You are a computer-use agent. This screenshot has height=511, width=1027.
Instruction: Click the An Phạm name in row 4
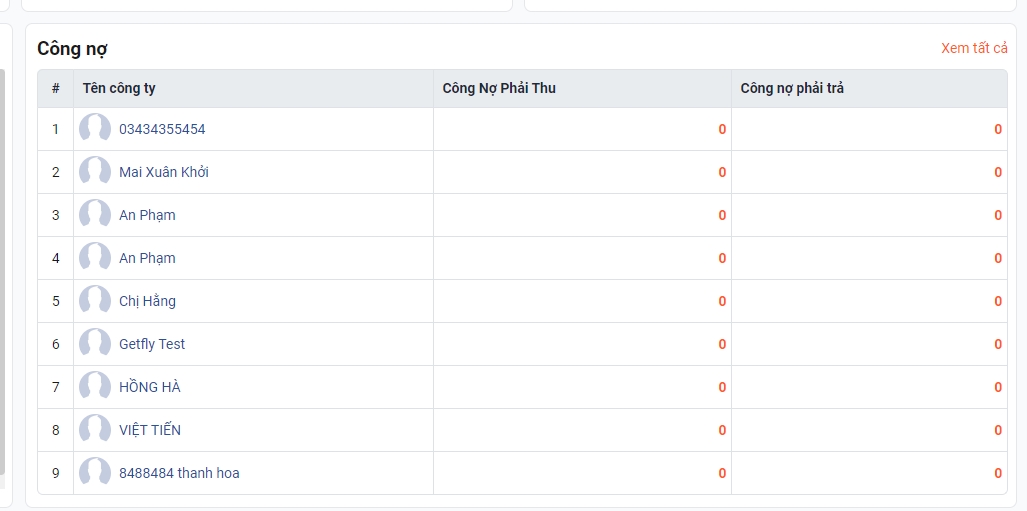coord(147,258)
